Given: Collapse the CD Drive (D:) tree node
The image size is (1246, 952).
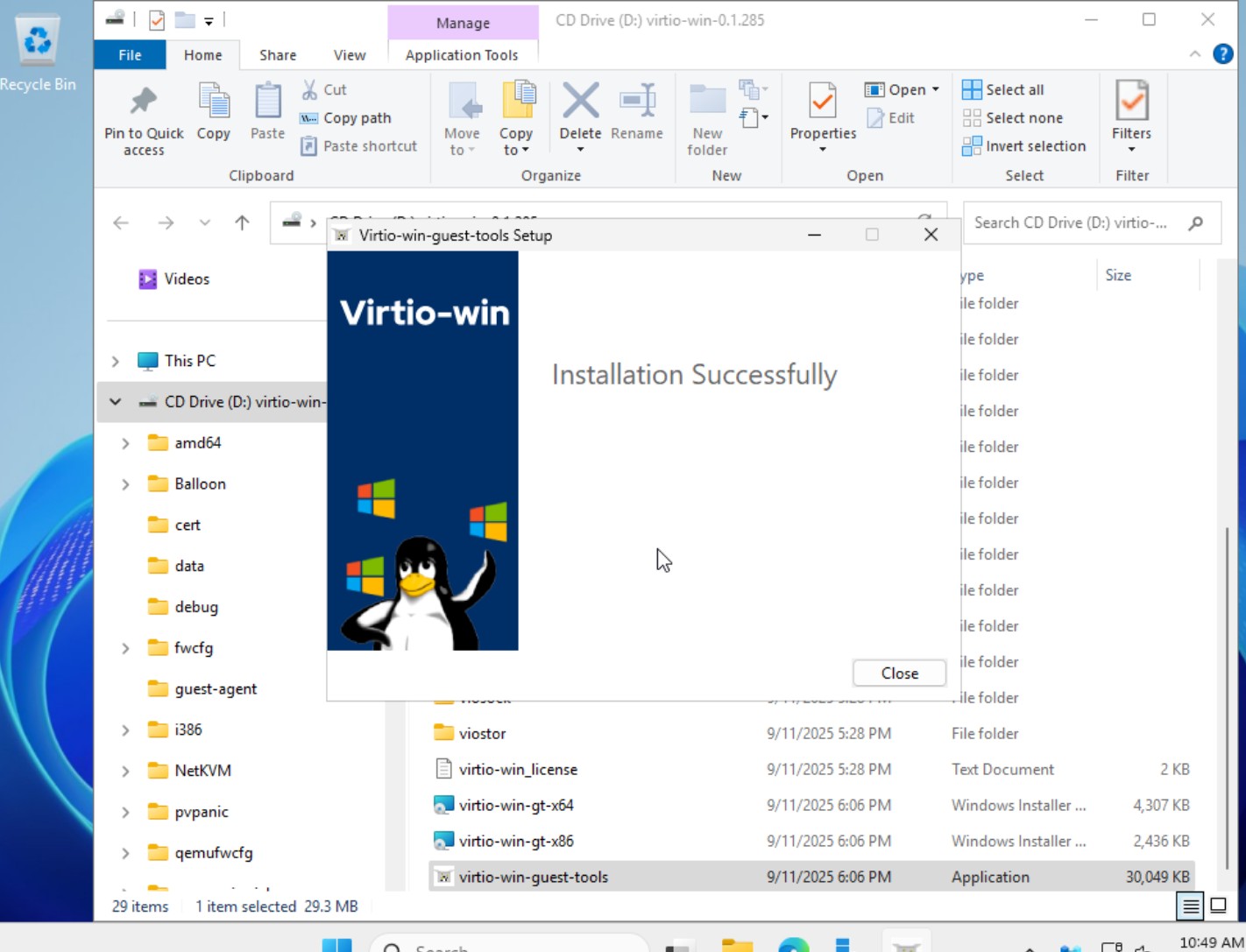Looking at the screenshot, I should 115,402.
